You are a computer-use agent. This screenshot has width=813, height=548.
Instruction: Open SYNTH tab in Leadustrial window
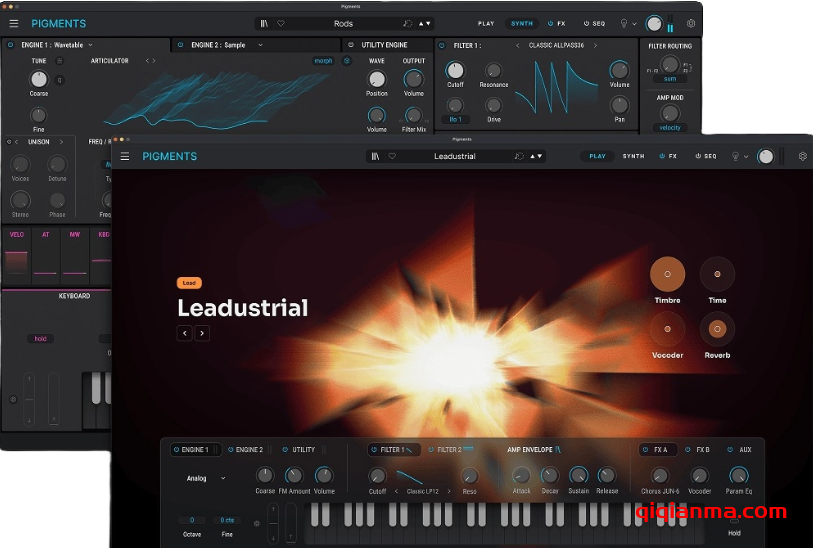point(633,156)
